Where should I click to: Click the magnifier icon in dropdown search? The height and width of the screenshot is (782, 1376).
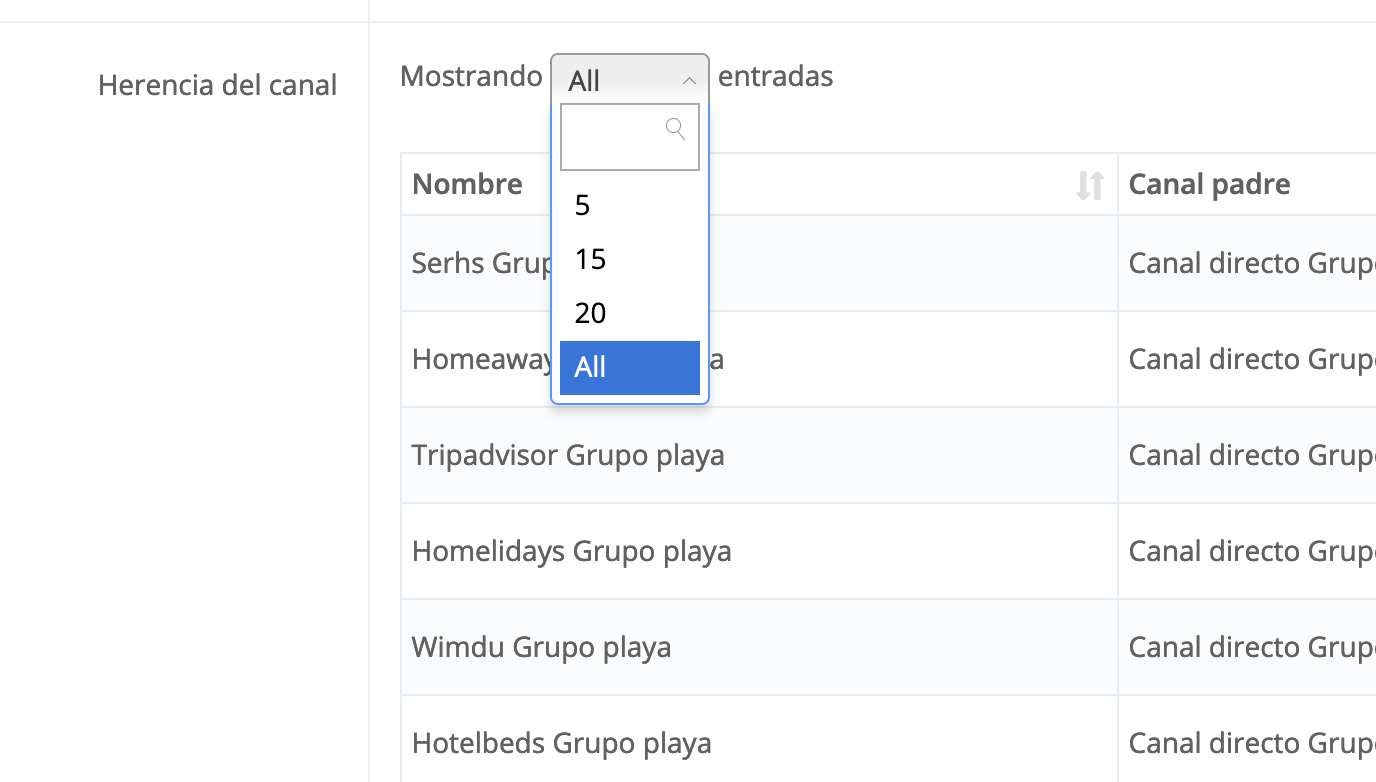coord(676,129)
